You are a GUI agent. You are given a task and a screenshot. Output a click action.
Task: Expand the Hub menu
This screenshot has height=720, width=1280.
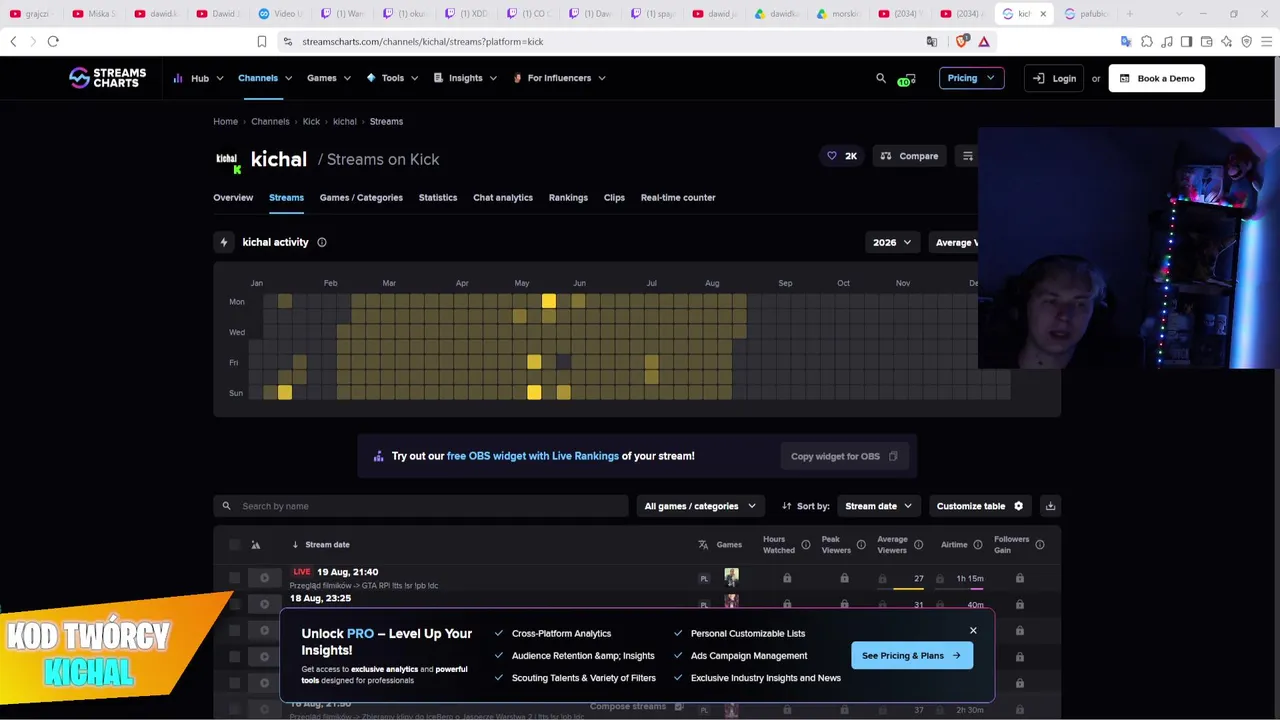pyautogui.click(x=198, y=78)
